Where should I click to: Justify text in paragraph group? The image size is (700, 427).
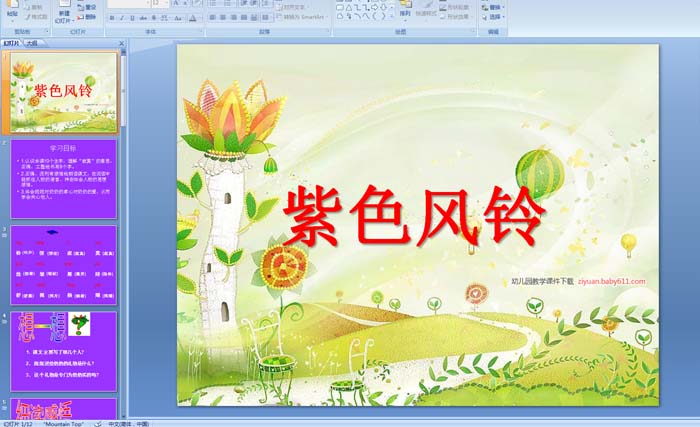pos(244,17)
